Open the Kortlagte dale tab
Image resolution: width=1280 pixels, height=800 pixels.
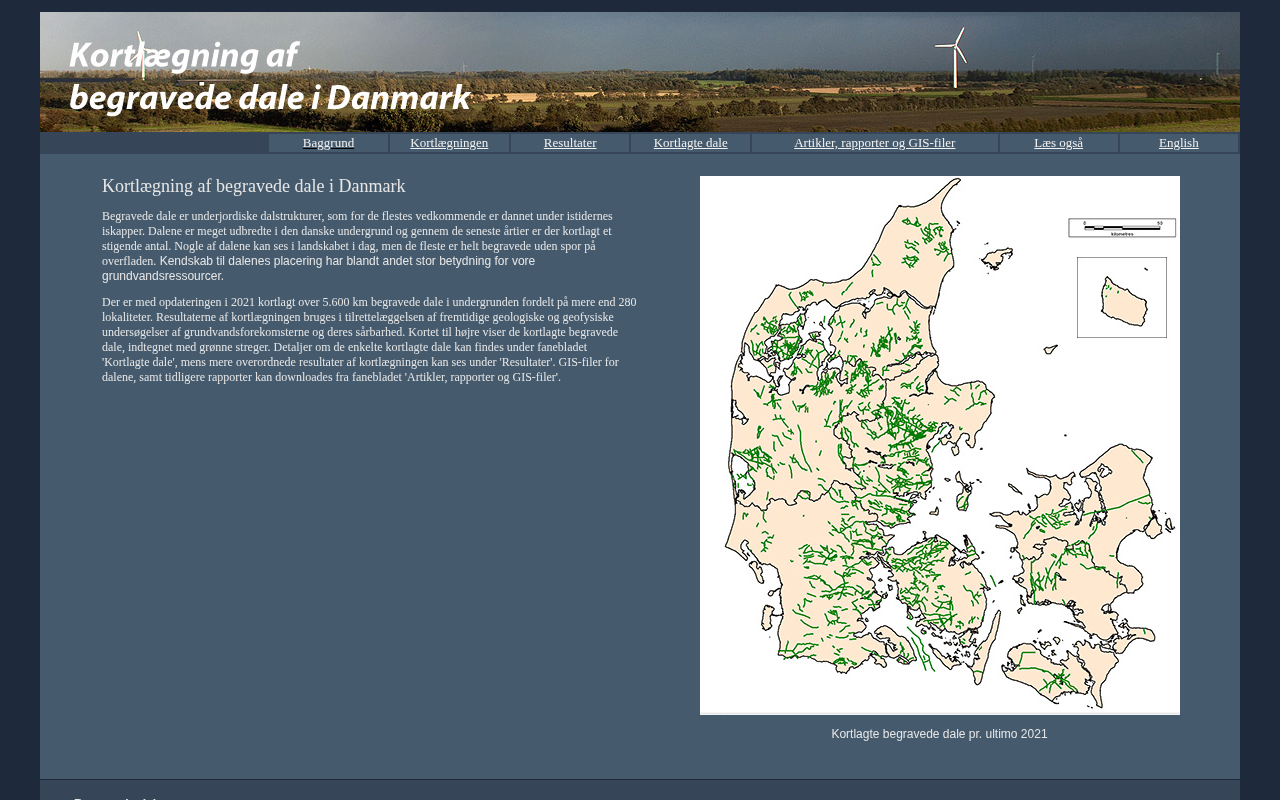coord(690,143)
